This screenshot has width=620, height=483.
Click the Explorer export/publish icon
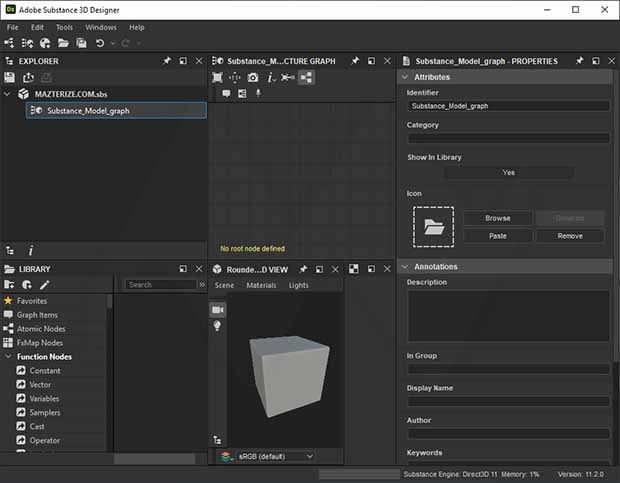[x=28, y=77]
